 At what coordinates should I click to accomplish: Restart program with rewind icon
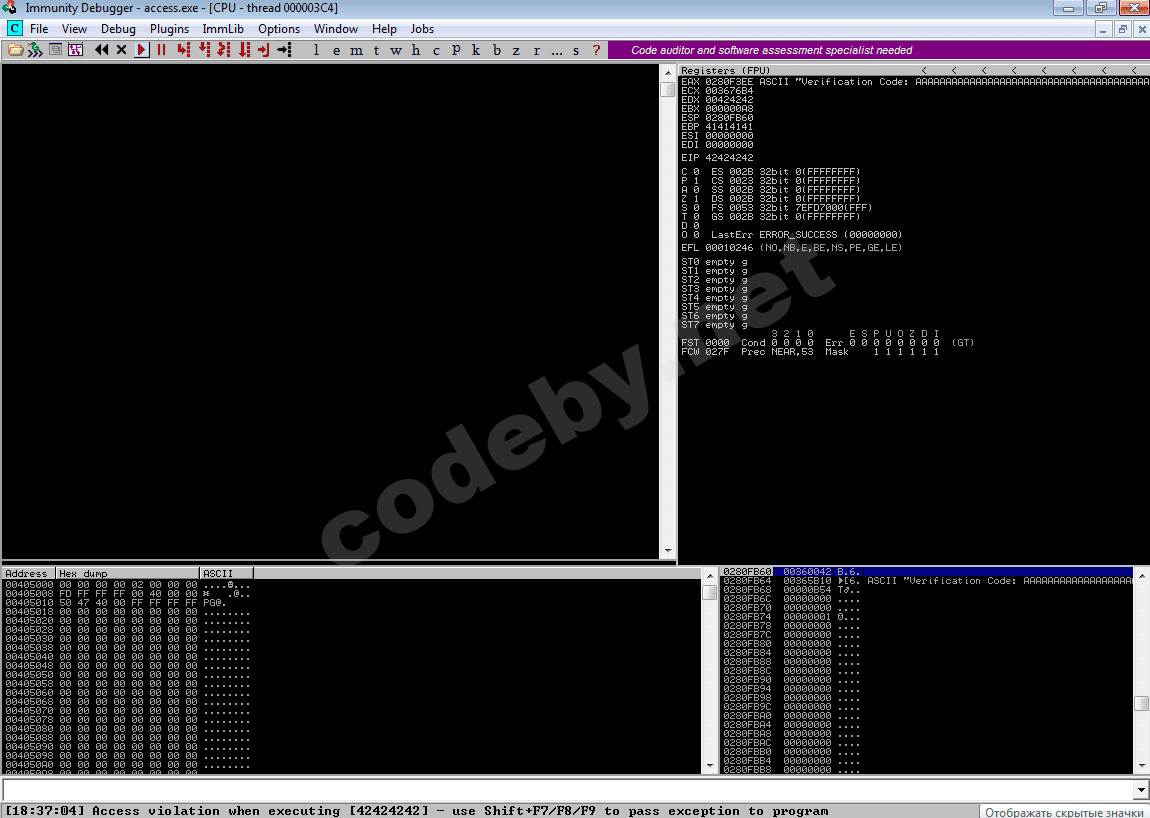coord(101,50)
